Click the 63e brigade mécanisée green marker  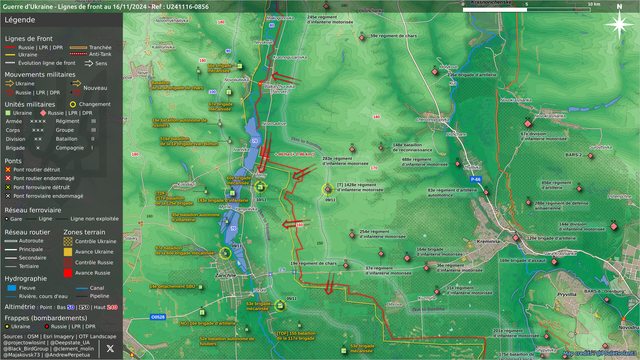[x=280, y=305]
